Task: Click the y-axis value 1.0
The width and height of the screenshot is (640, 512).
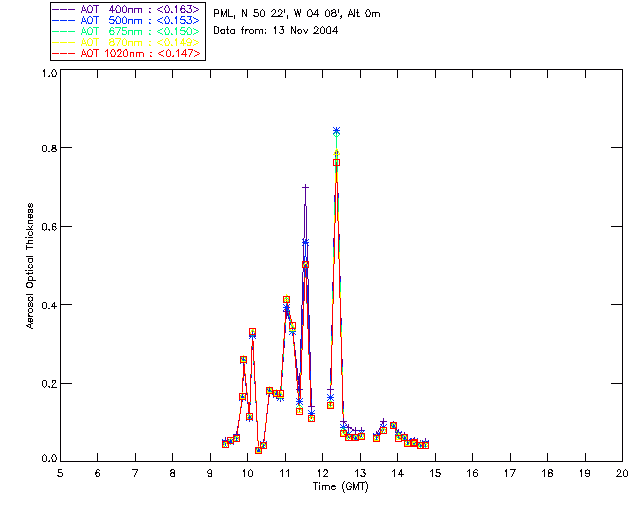Action: [x=49, y=73]
